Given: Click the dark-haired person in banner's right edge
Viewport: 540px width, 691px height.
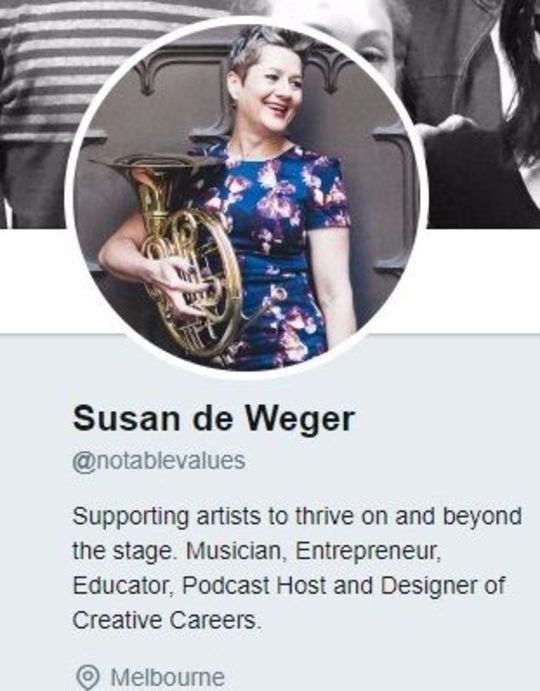Looking at the screenshot, I should point(520,88).
